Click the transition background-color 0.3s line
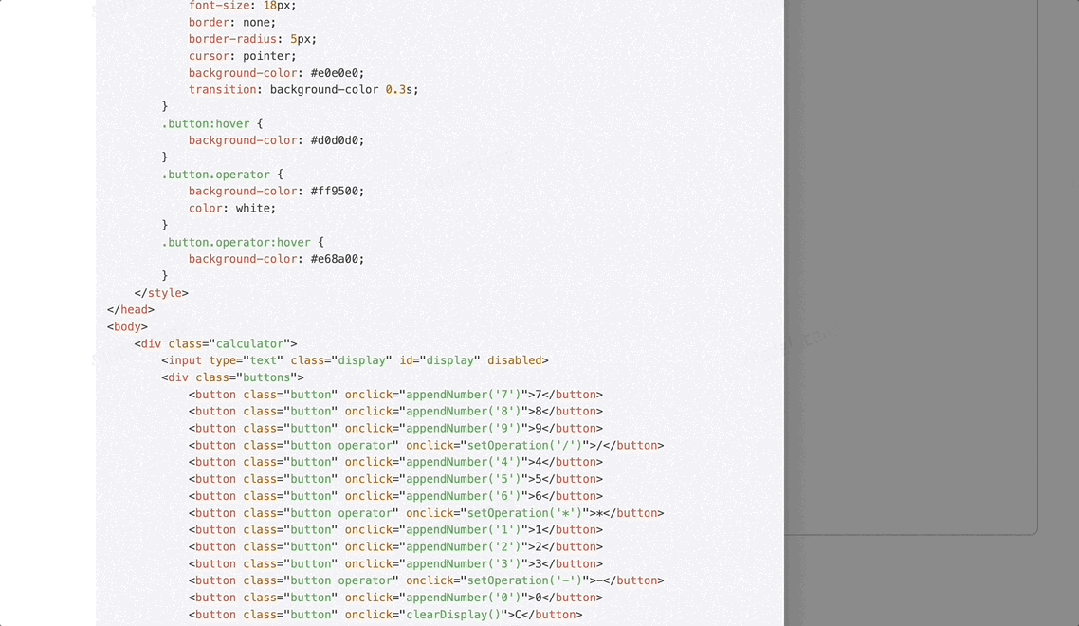 pyautogui.click(x=303, y=90)
